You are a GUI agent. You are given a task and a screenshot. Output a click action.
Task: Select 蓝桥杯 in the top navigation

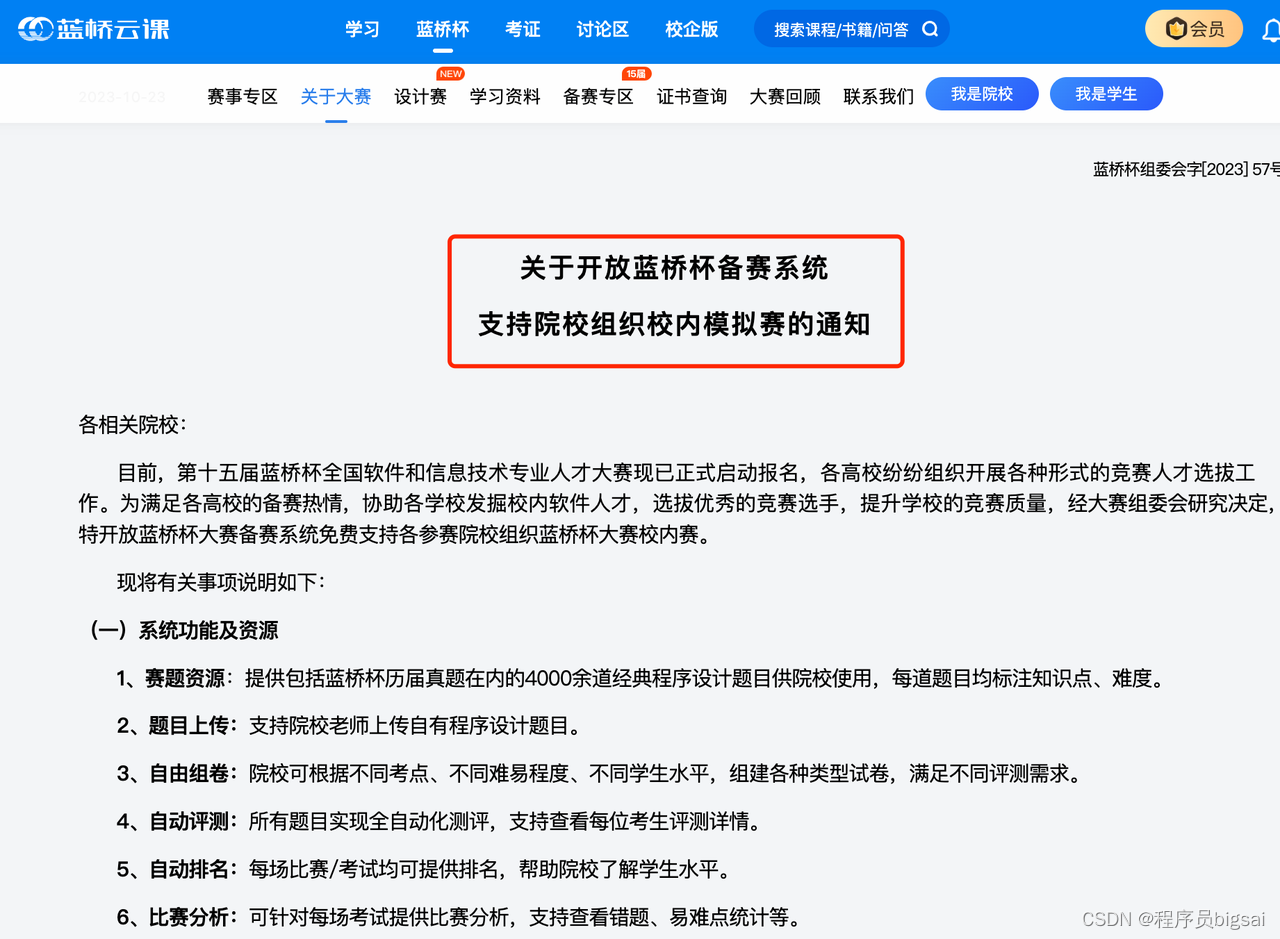point(442,29)
